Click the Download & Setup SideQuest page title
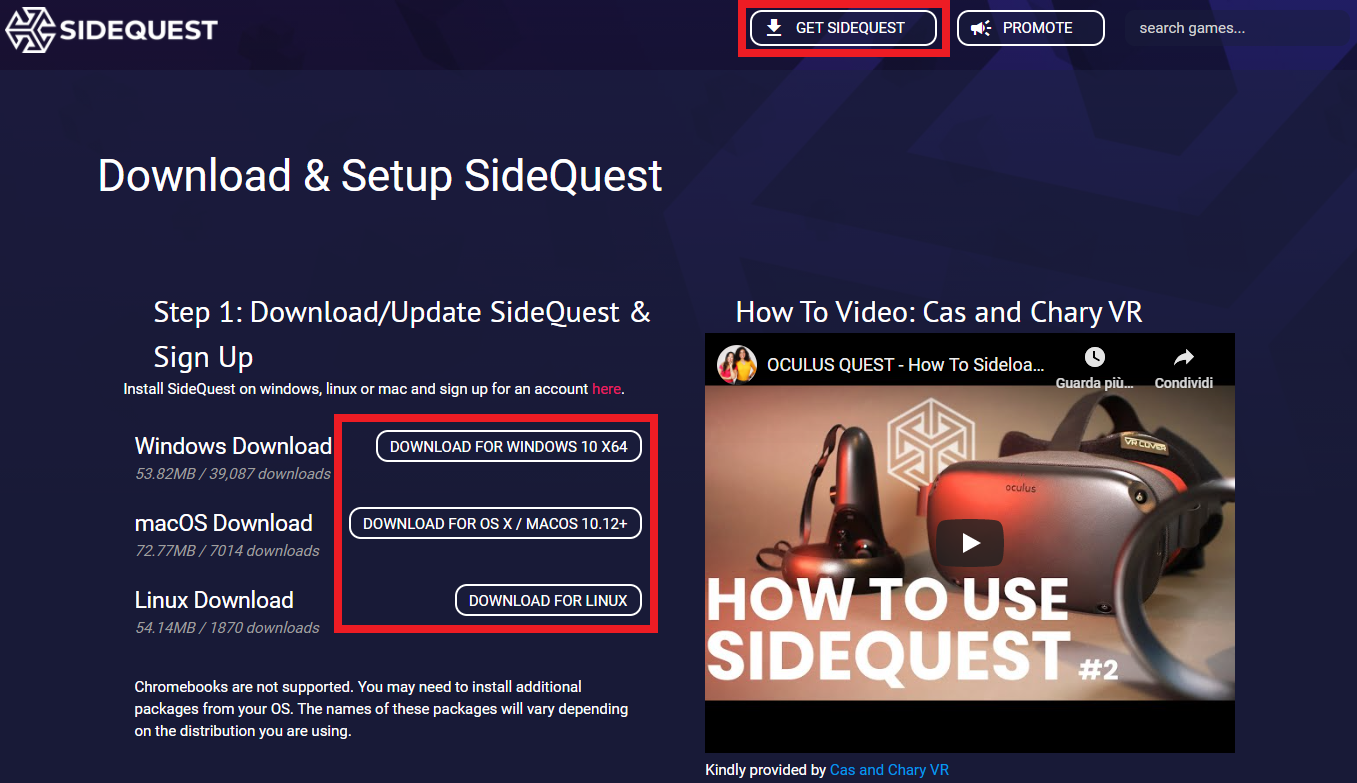Image resolution: width=1357 pixels, height=783 pixels. click(380, 176)
